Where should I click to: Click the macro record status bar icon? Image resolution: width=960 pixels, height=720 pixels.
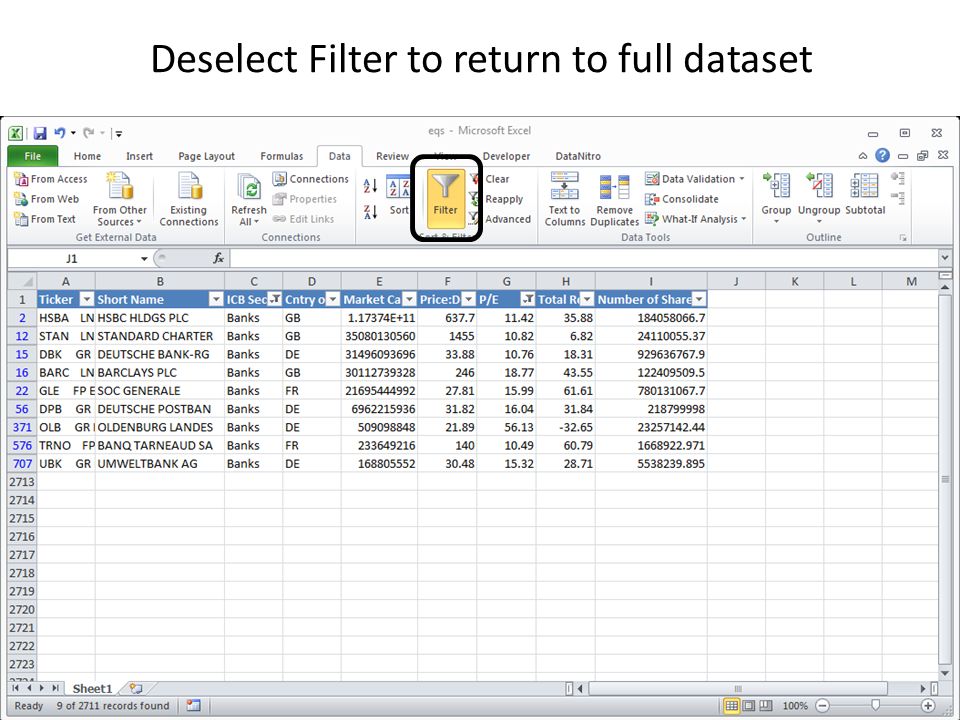(x=193, y=706)
